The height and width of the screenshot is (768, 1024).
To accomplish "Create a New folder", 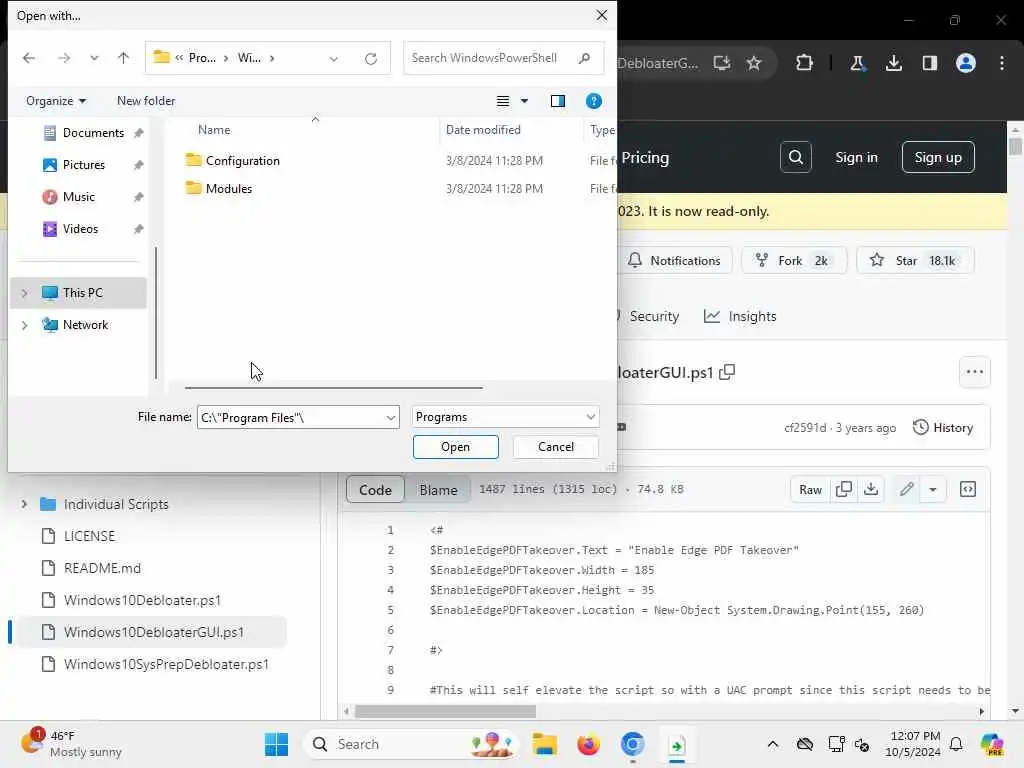I will tap(146, 101).
